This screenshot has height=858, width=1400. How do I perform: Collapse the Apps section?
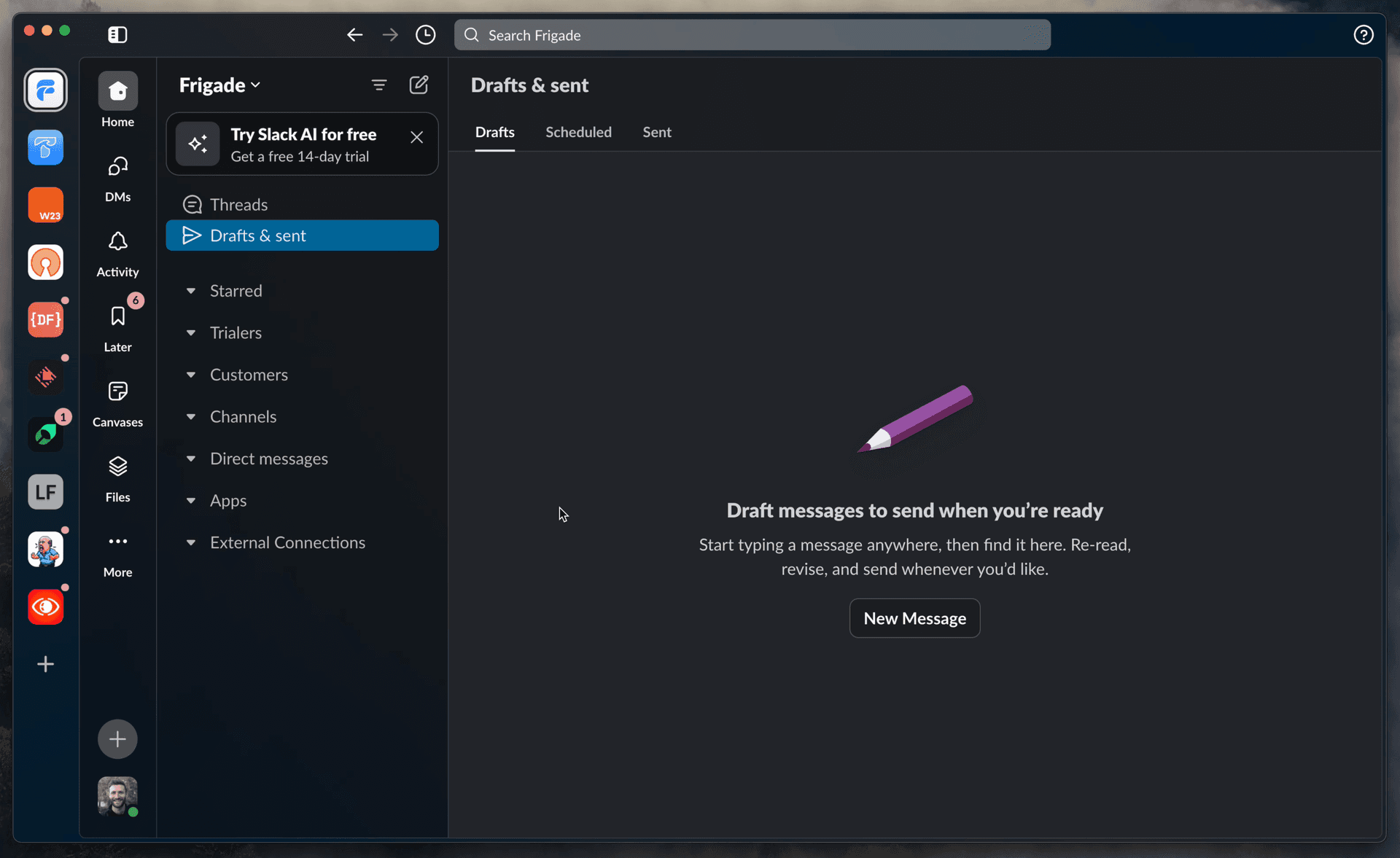coord(190,501)
